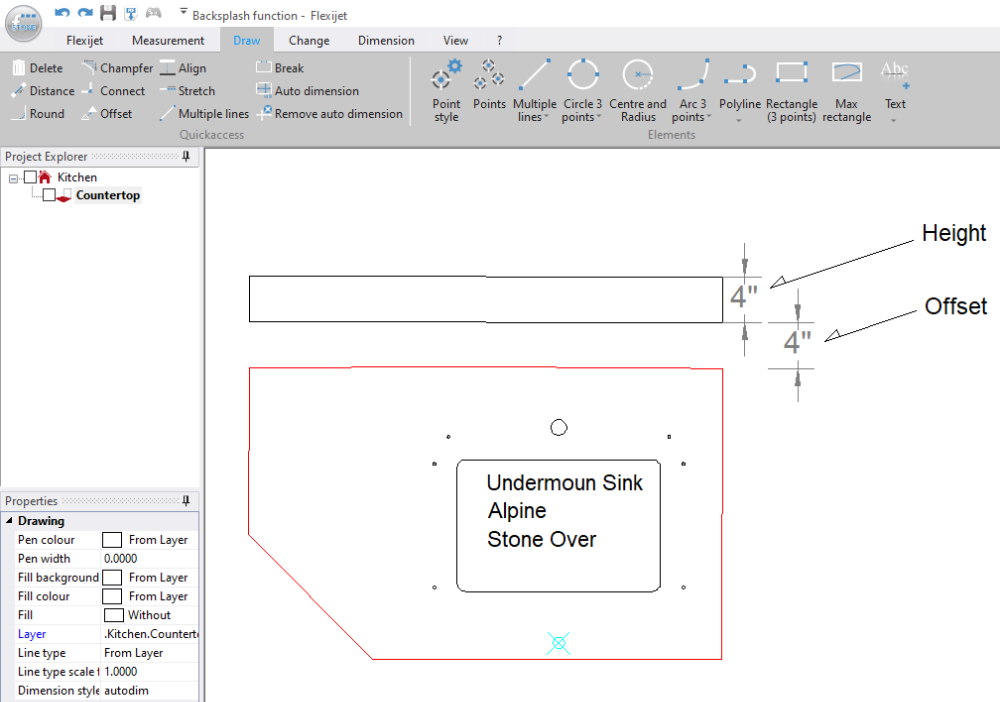Pick the Max rectangle tool

click(x=846, y=90)
